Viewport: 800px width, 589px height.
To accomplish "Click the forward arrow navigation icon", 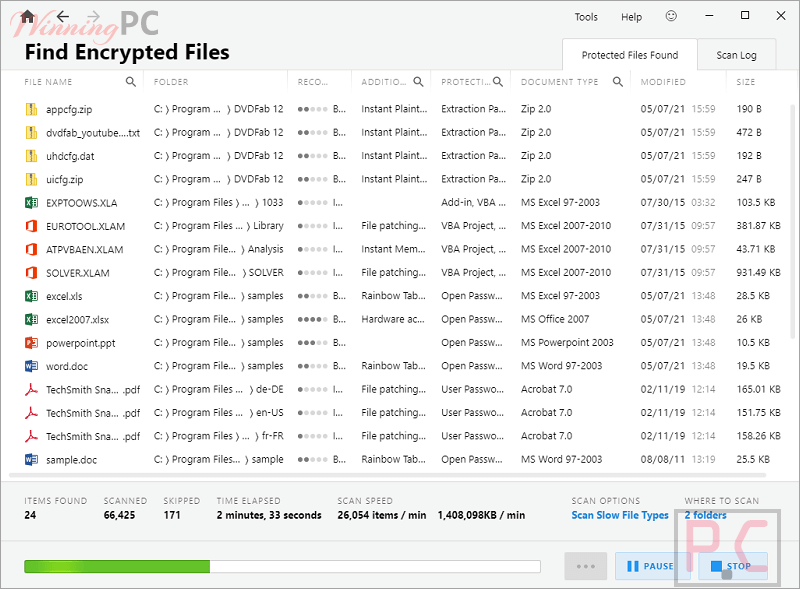I will pyautogui.click(x=93, y=16).
